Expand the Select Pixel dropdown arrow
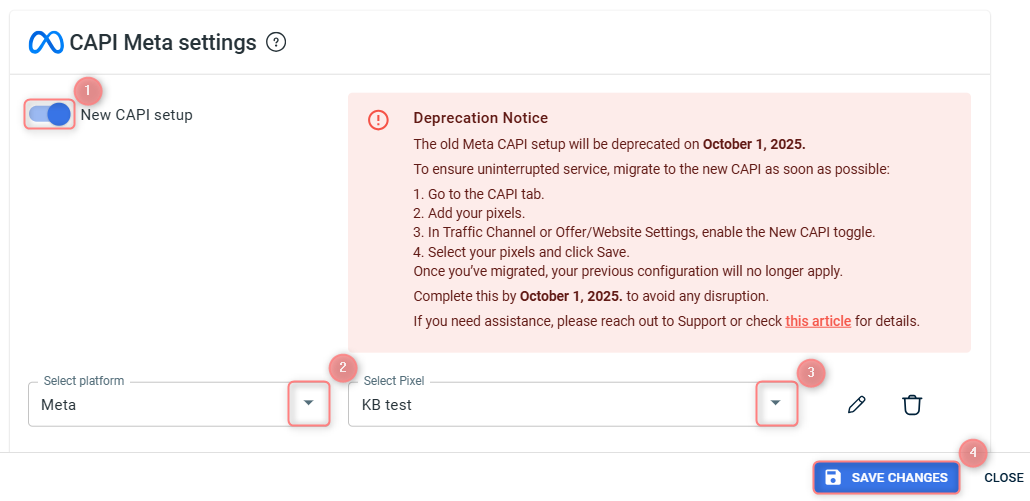This screenshot has height=501, width=1030. click(x=776, y=403)
